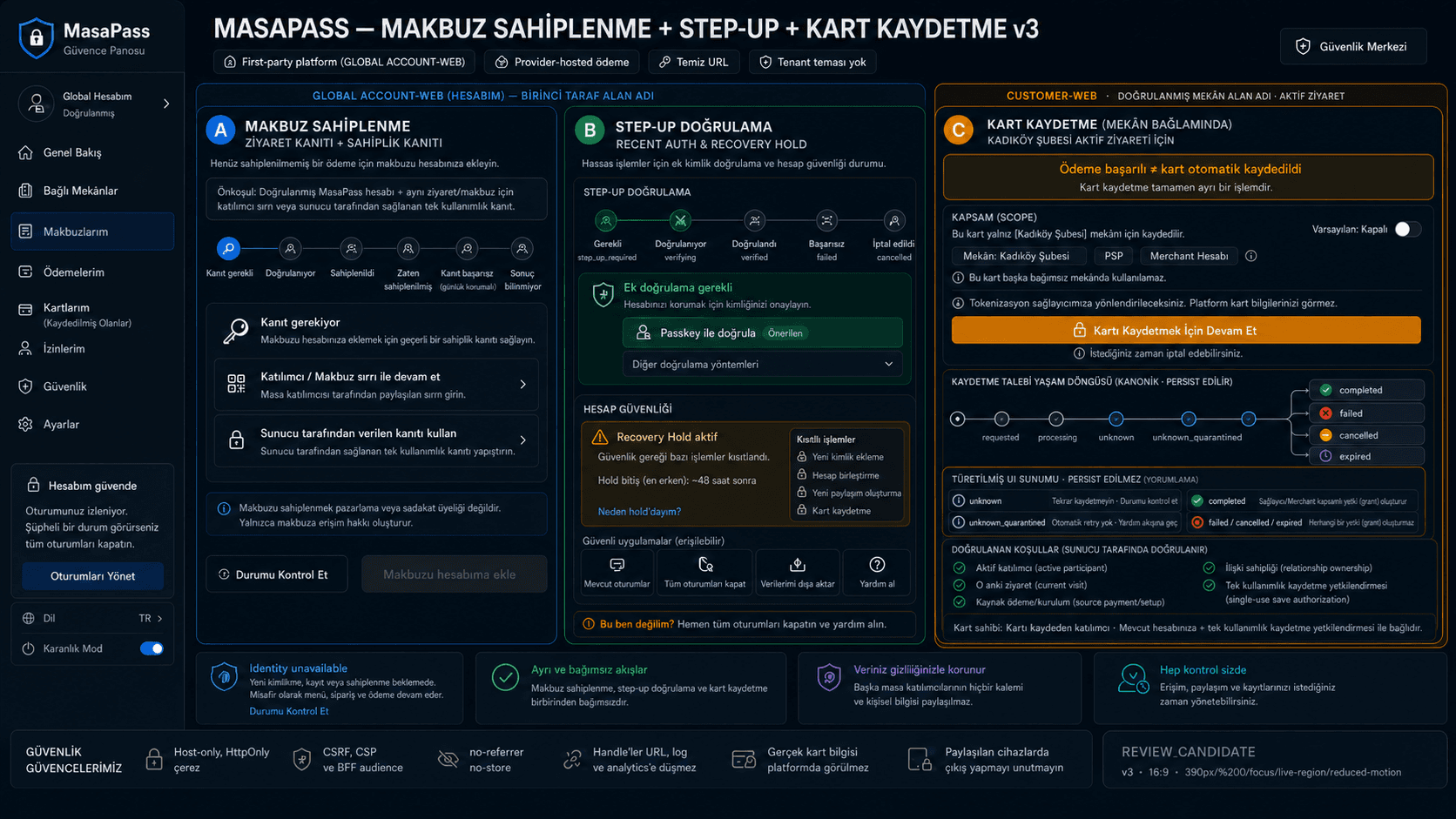Screen dimensions: 1456x819
Task: Click Passkey ile doğrula option
Action: point(762,332)
